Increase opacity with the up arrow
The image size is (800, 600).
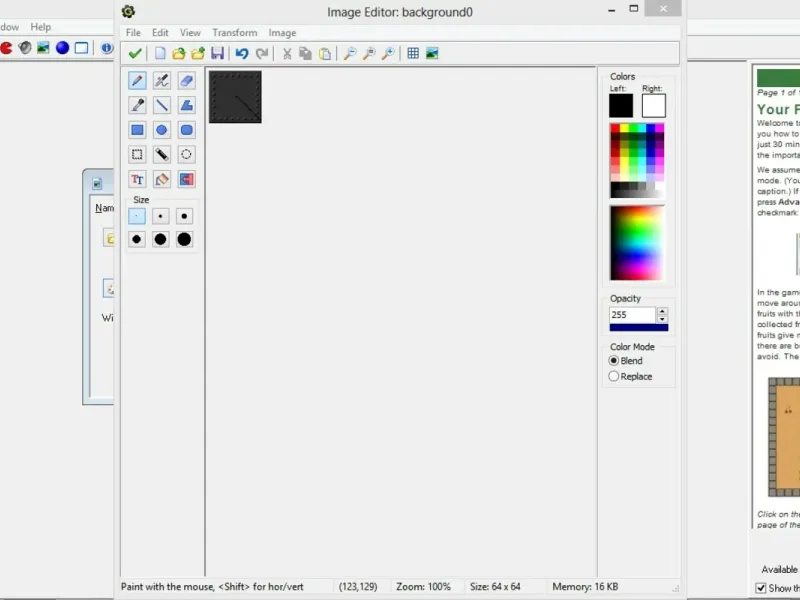point(662,311)
